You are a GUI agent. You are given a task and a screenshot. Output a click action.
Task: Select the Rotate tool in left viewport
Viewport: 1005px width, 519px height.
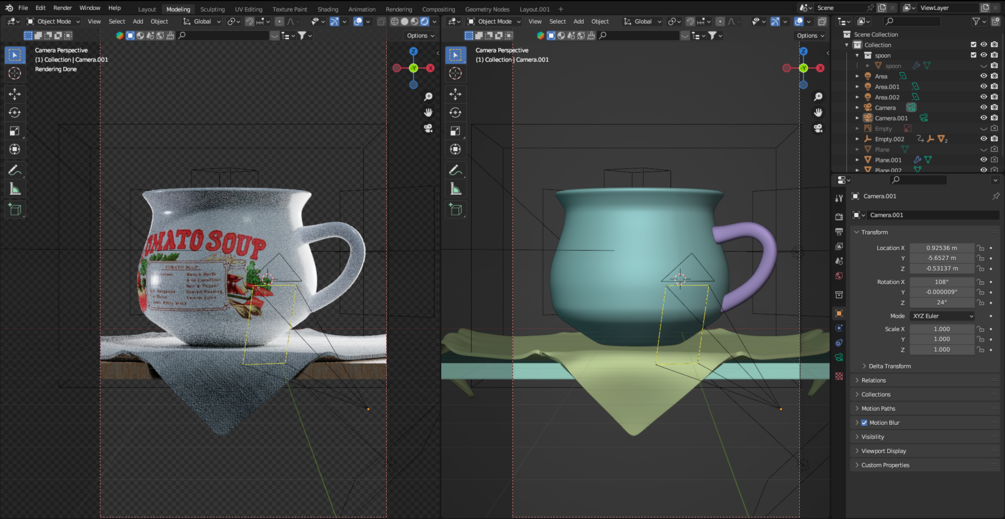click(x=14, y=113)
